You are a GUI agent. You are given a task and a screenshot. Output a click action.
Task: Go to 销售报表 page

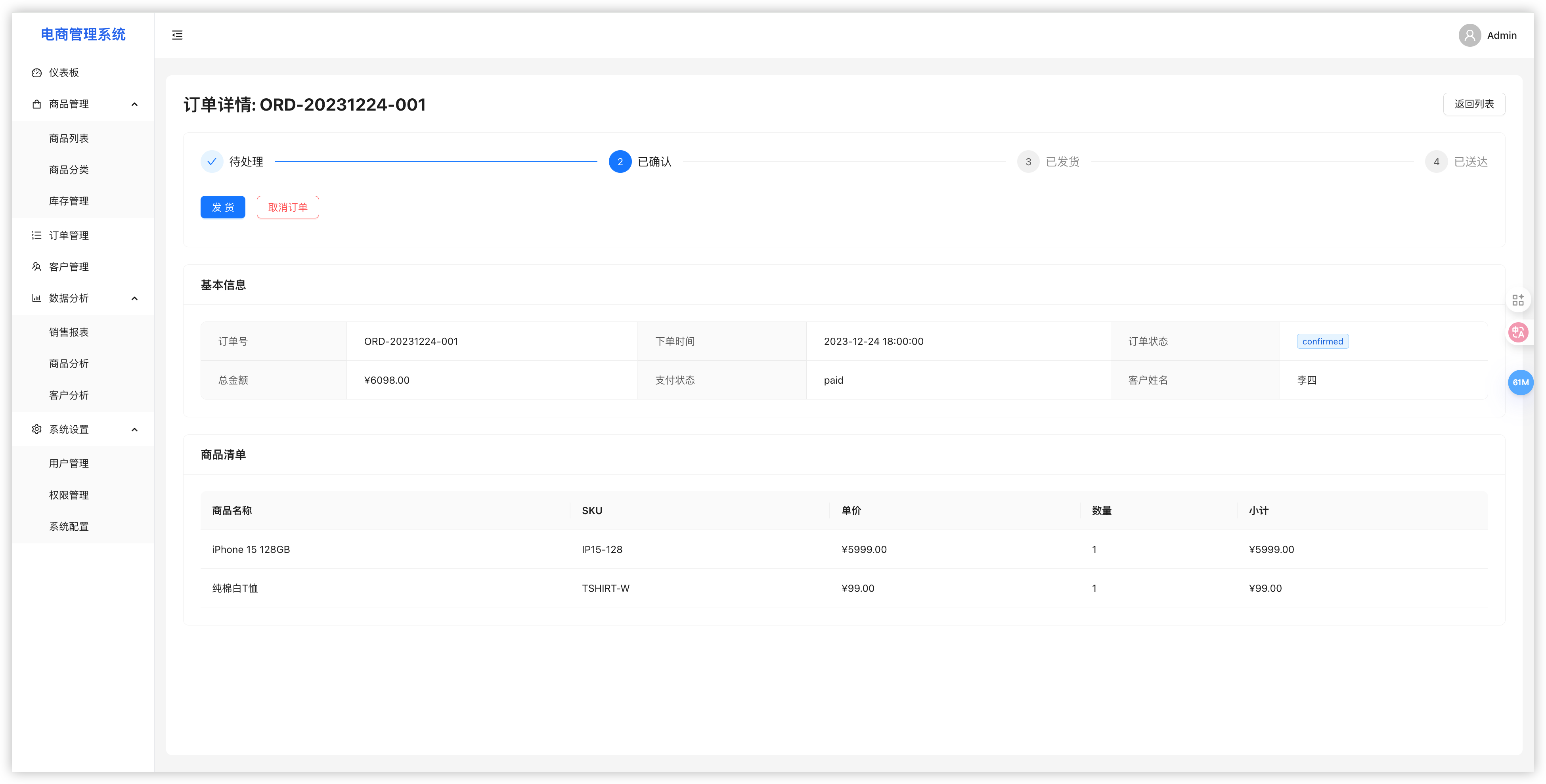coord(69,333)
